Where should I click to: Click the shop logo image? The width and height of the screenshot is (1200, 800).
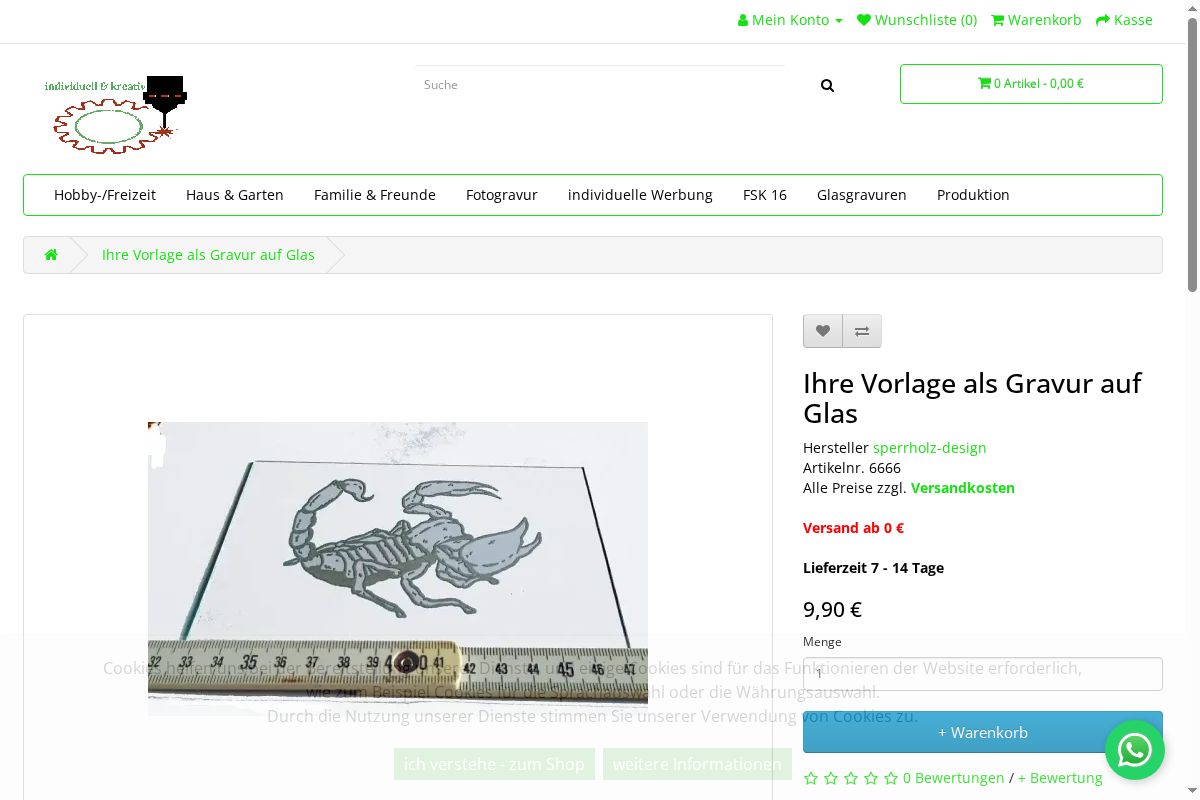(116, 114)
